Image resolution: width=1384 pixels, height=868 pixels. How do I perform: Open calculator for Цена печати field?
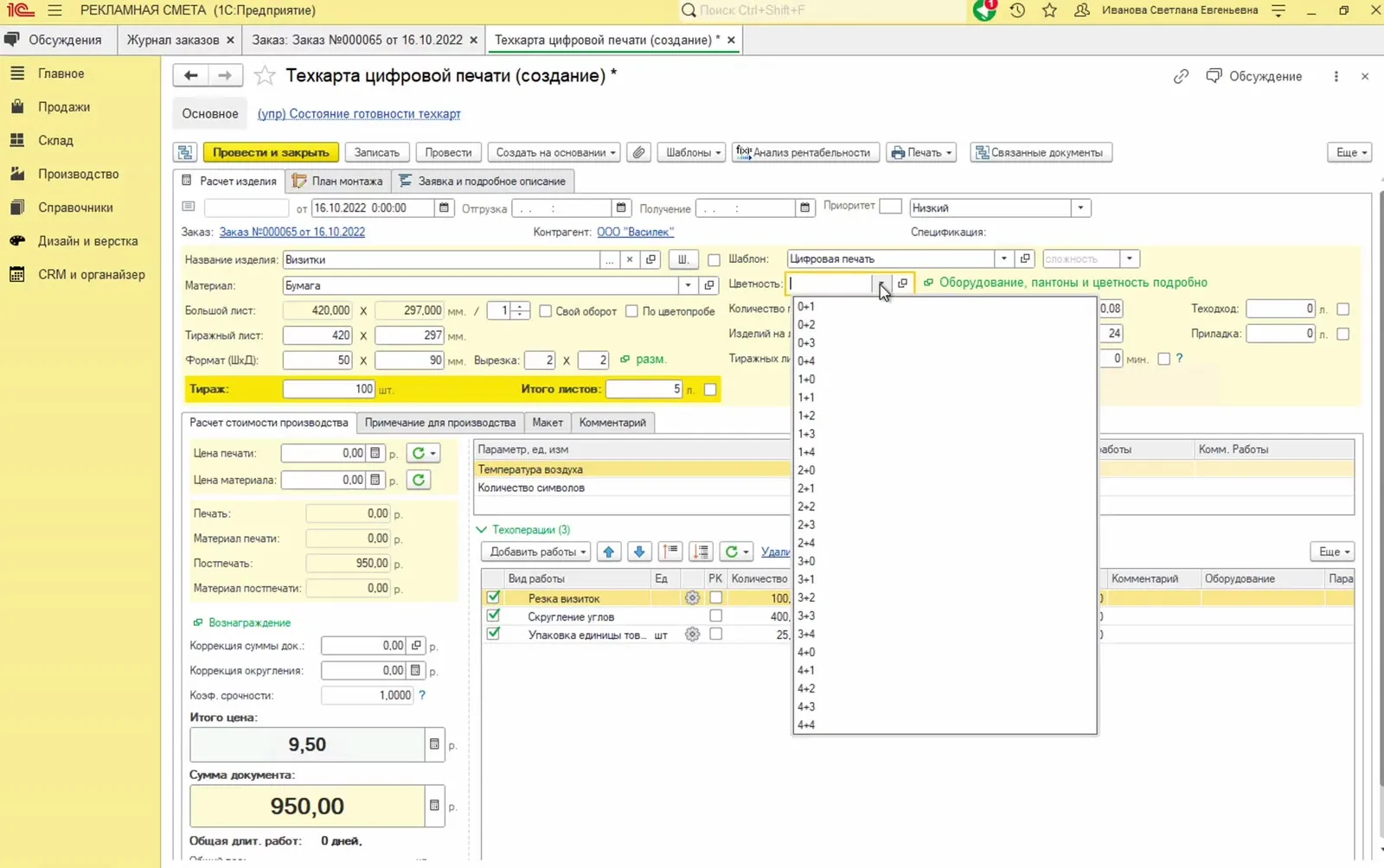point(375,453)
